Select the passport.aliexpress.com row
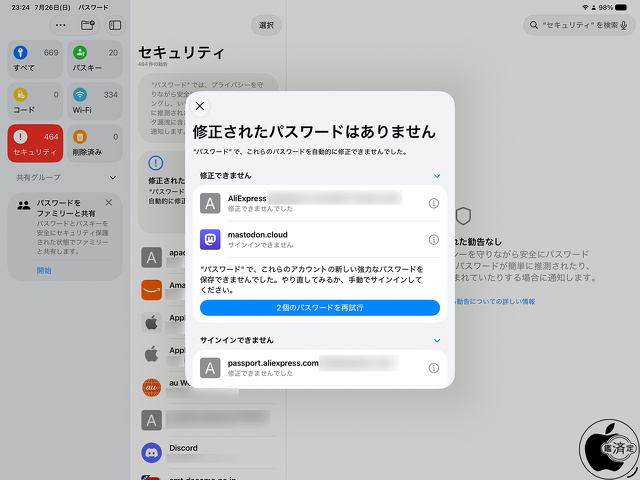640x480 pixels. click(320, 368)
